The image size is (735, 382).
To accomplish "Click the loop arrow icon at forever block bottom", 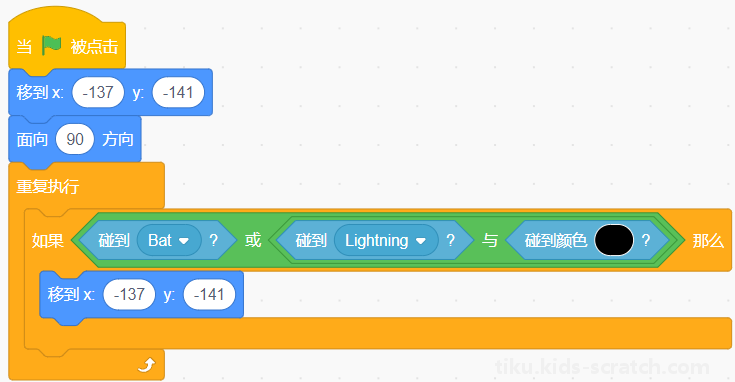I will [x=147, y=365].
